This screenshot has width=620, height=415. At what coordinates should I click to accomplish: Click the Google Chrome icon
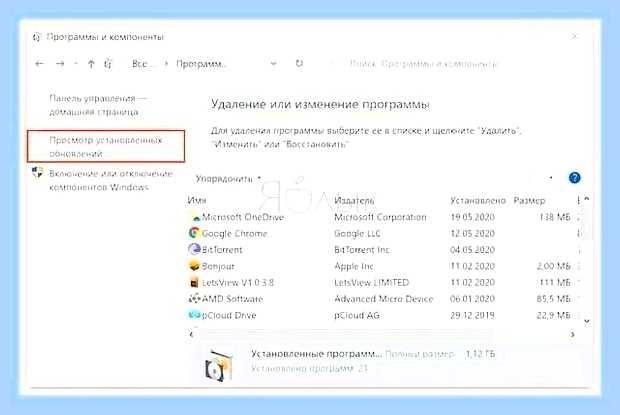click(x=194, y=233)
